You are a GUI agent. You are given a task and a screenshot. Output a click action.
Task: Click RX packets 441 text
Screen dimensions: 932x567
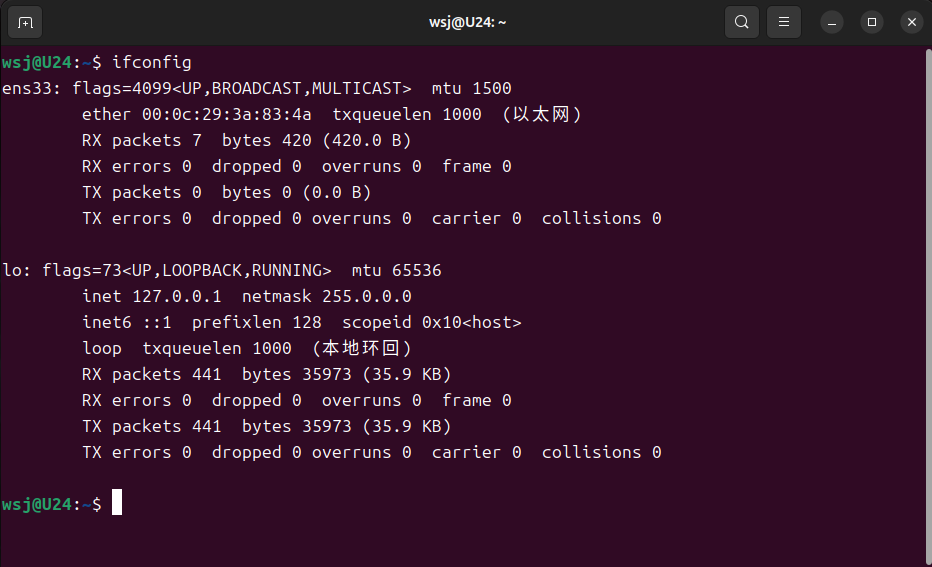[152, 374]
